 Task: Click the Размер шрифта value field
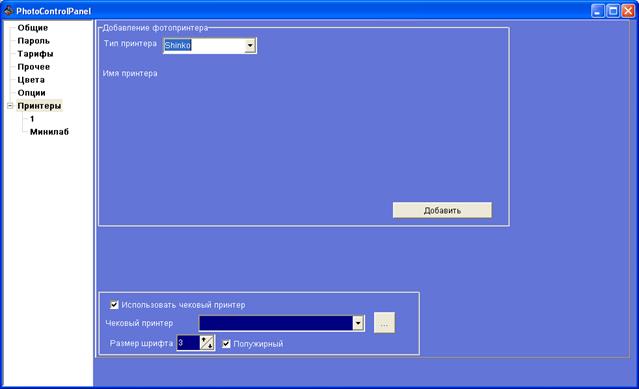click(188, 343)
